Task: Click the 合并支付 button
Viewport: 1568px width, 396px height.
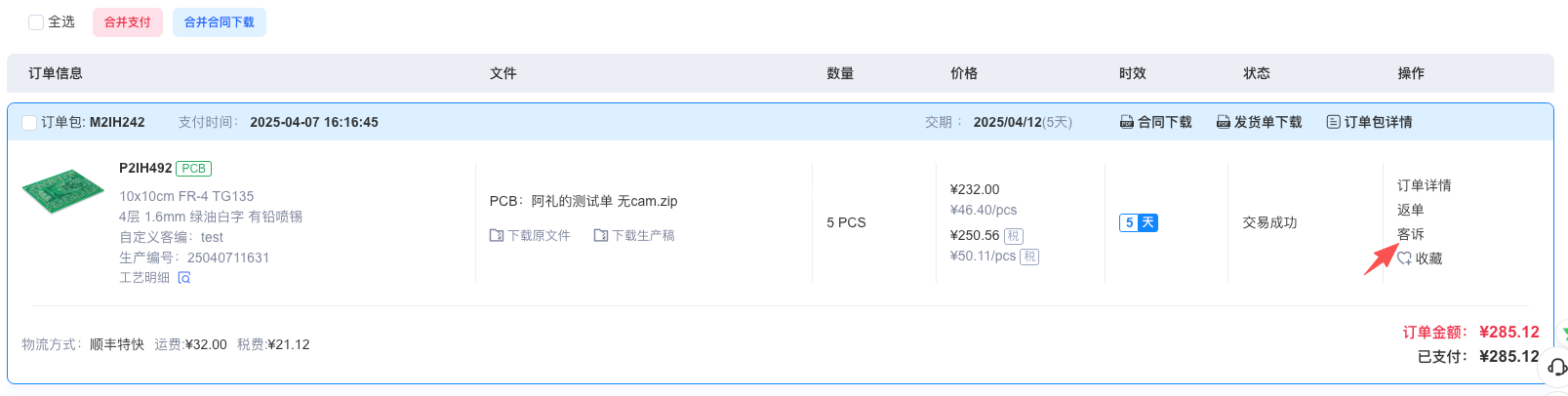Action: tap(127, 22)
